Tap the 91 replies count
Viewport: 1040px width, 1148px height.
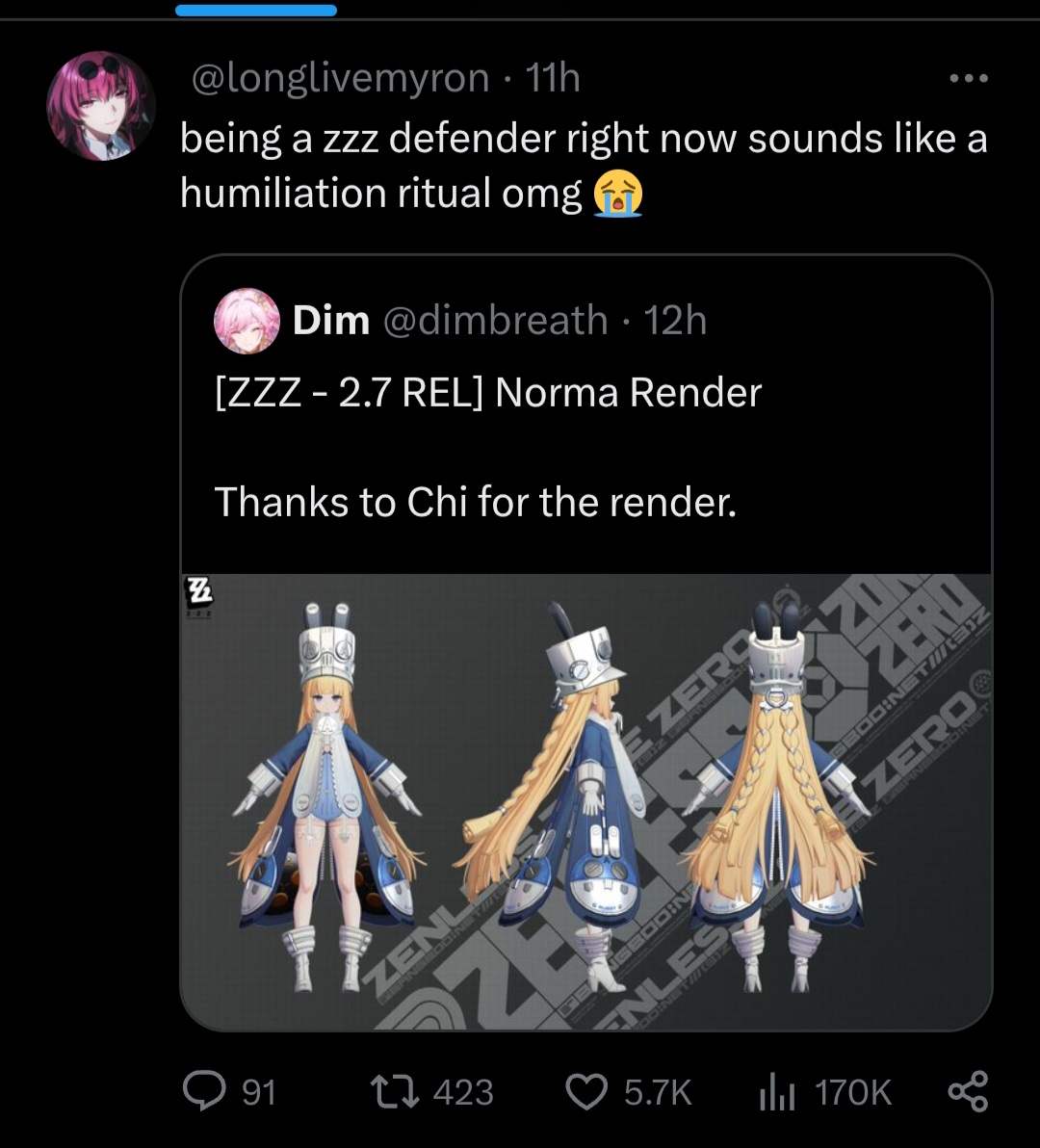(x=259, y=1092)
